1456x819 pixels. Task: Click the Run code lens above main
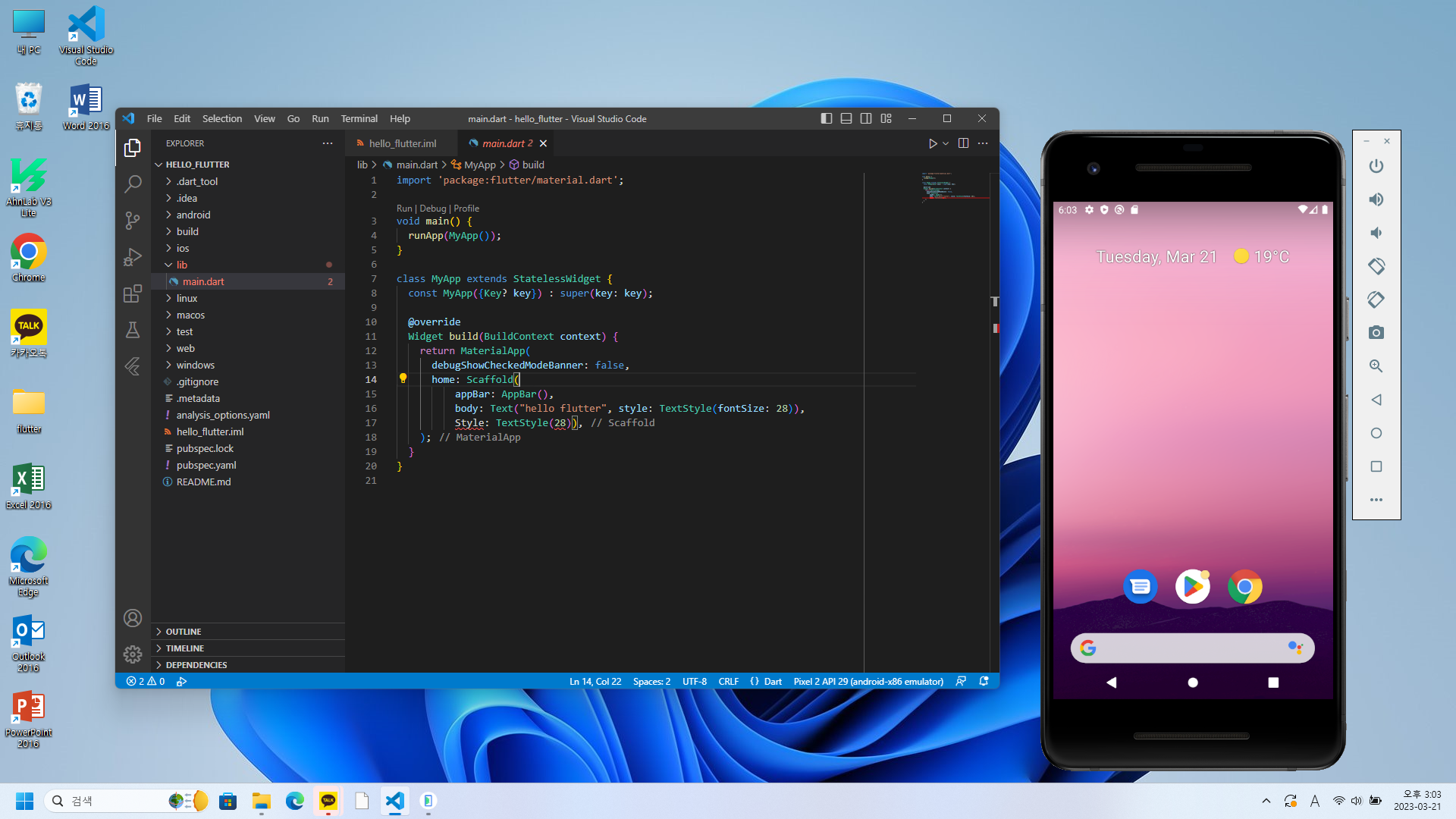tap(404, 209)
